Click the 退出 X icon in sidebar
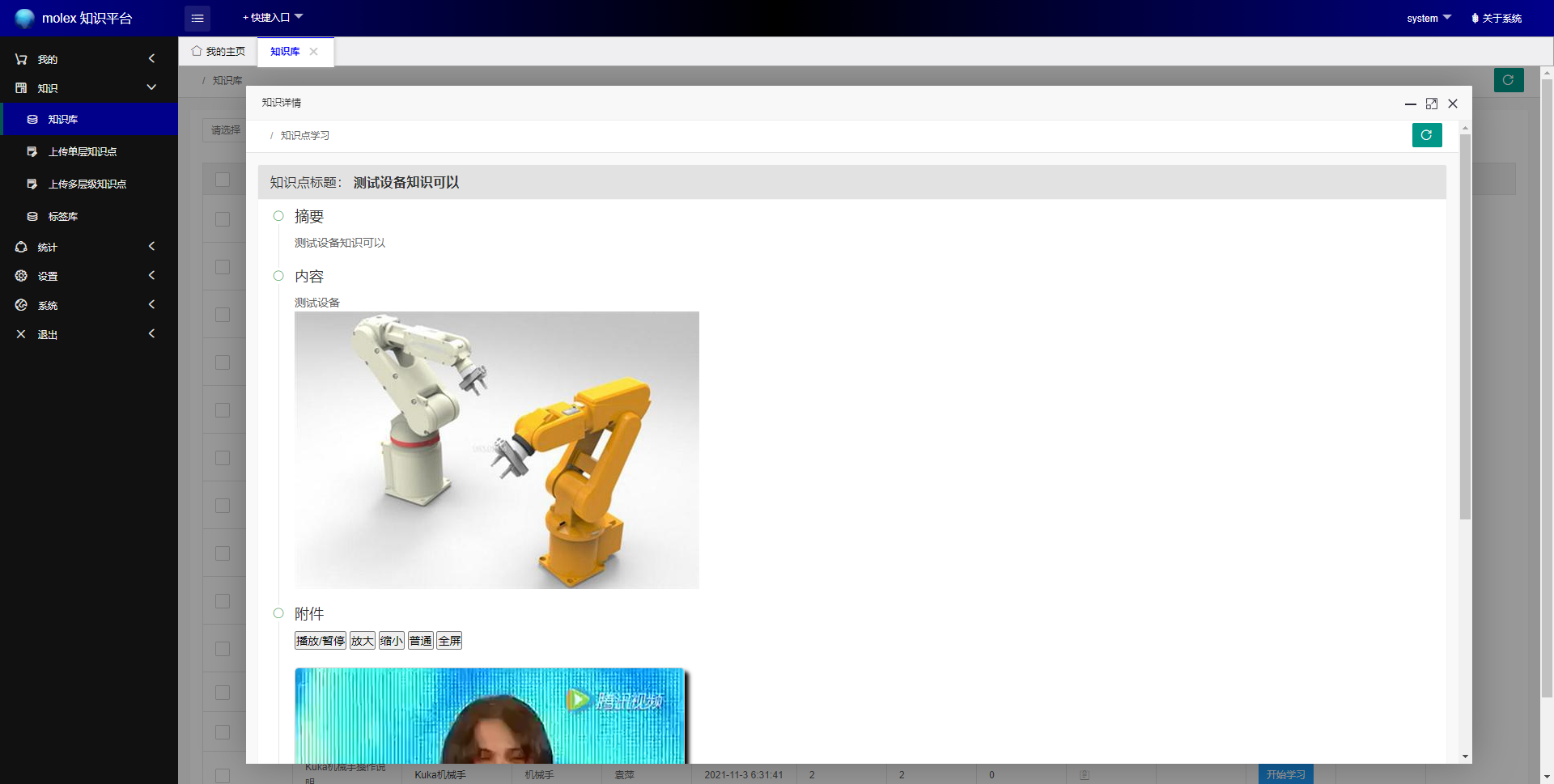The height and width of the screenshot is (784, 1554). (x=21, y=334)
